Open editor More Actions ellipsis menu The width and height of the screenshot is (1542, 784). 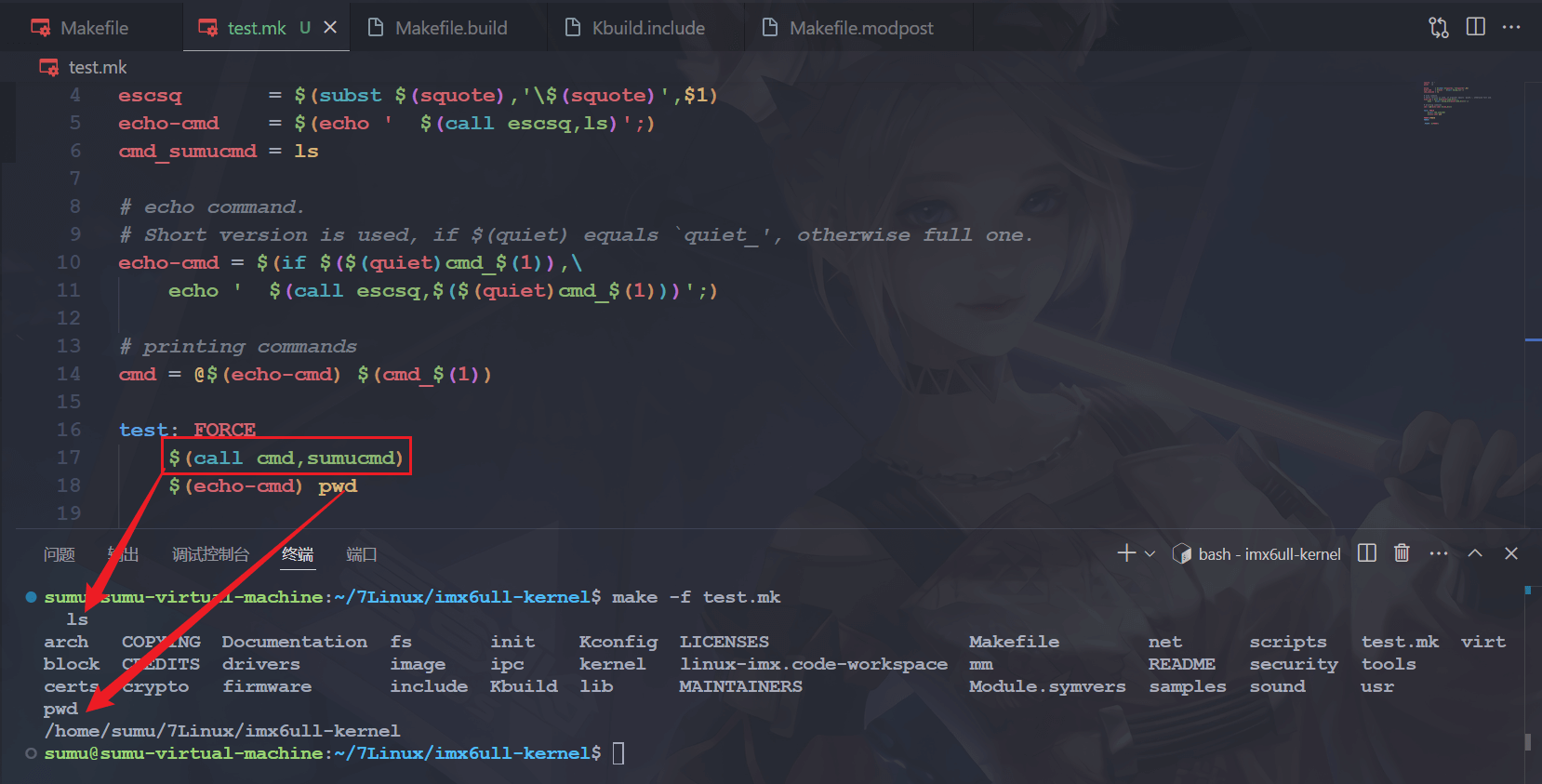pos(1511,27)
